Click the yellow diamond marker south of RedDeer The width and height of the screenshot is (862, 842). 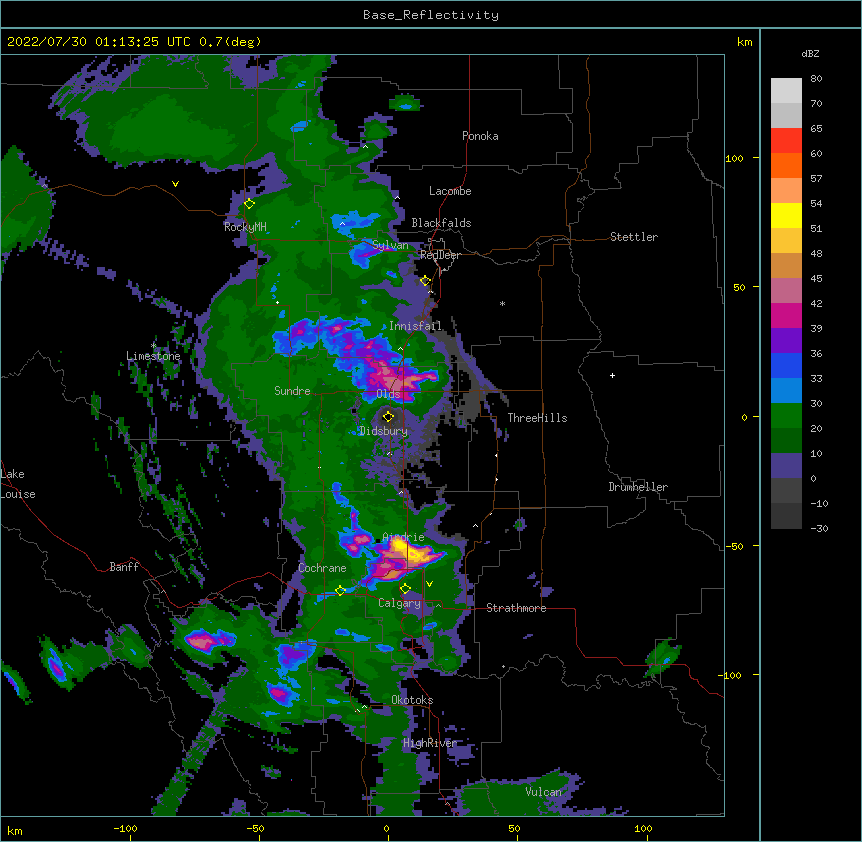(x=425, y=281)
